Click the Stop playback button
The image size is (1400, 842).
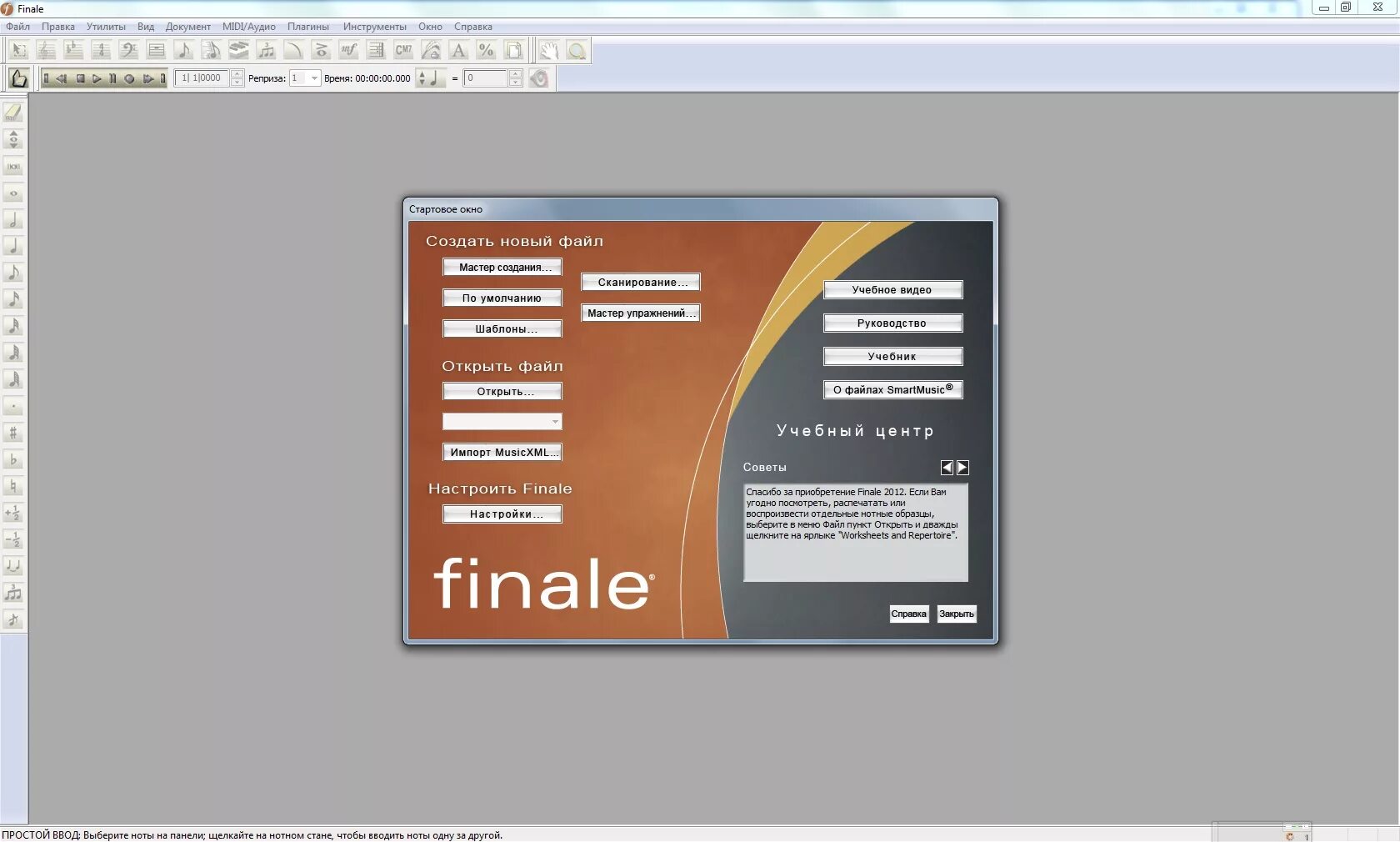tap(81, 78)
